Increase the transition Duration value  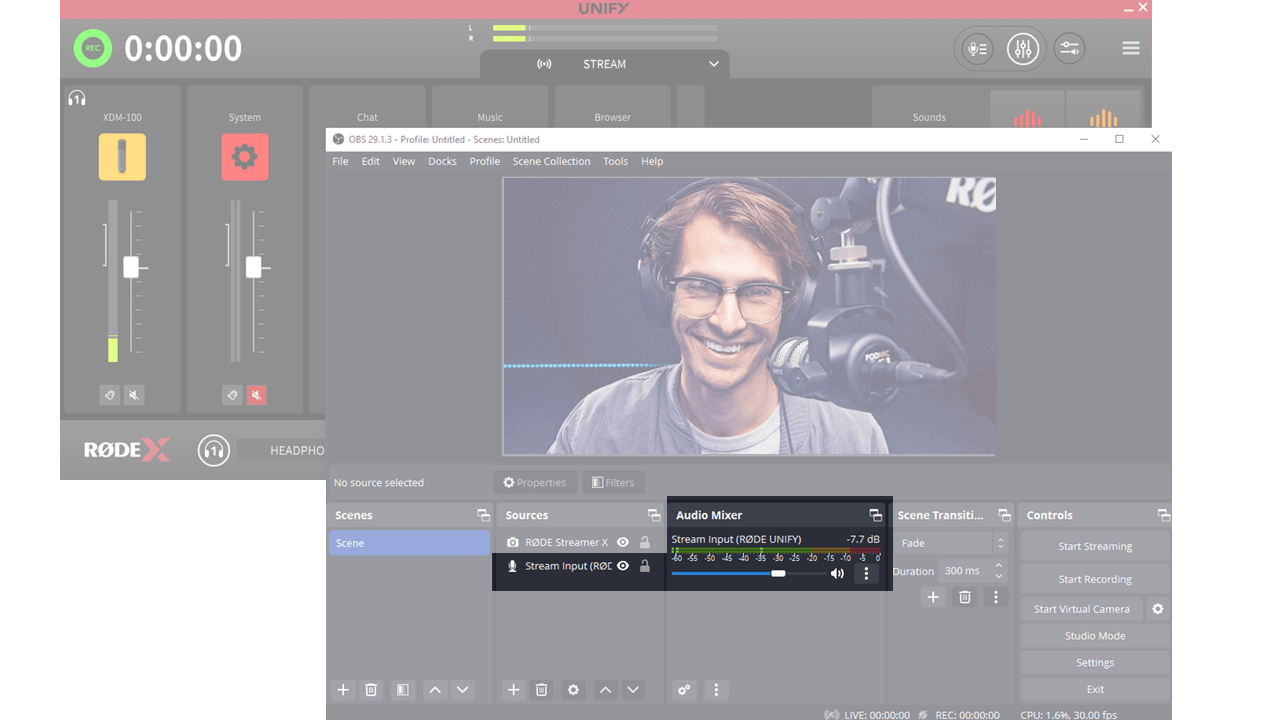(x=998, y=566)
